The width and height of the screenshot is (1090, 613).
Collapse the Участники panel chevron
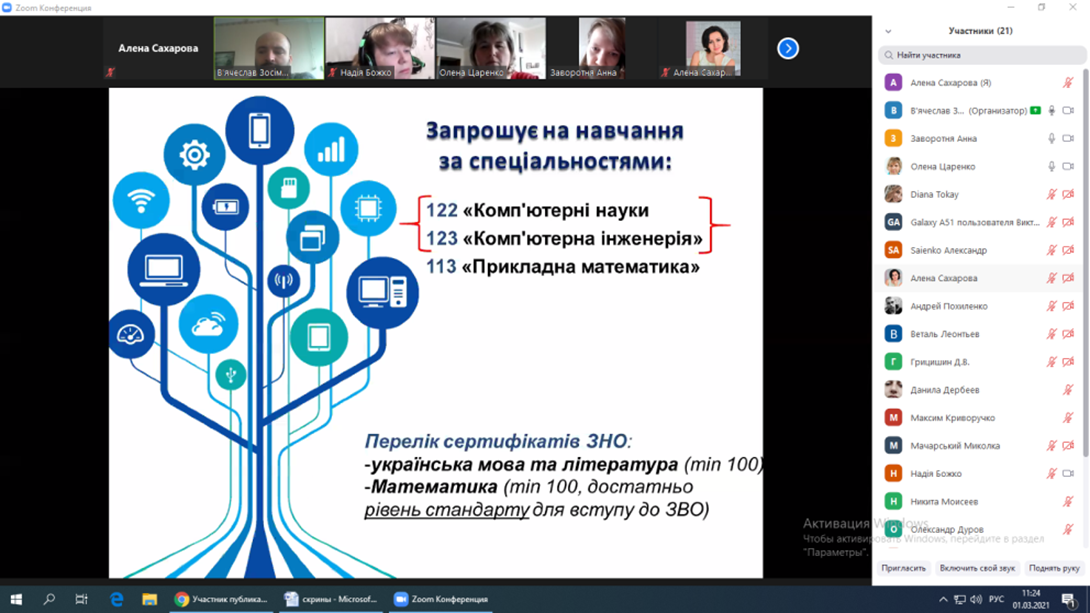point(888,32)
